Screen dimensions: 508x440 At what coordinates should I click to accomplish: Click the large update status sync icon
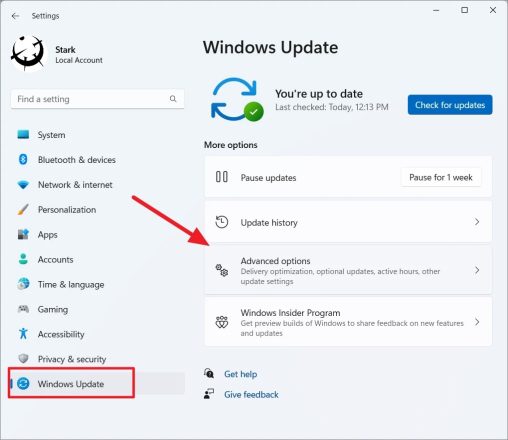click(x=237, y=99)
